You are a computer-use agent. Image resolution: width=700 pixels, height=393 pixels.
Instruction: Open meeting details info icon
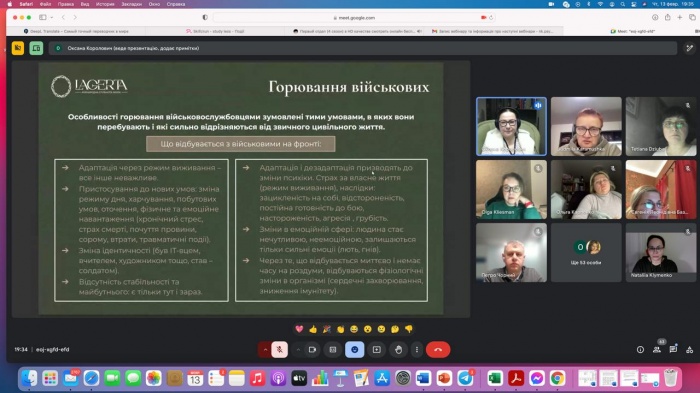(640, 350)
